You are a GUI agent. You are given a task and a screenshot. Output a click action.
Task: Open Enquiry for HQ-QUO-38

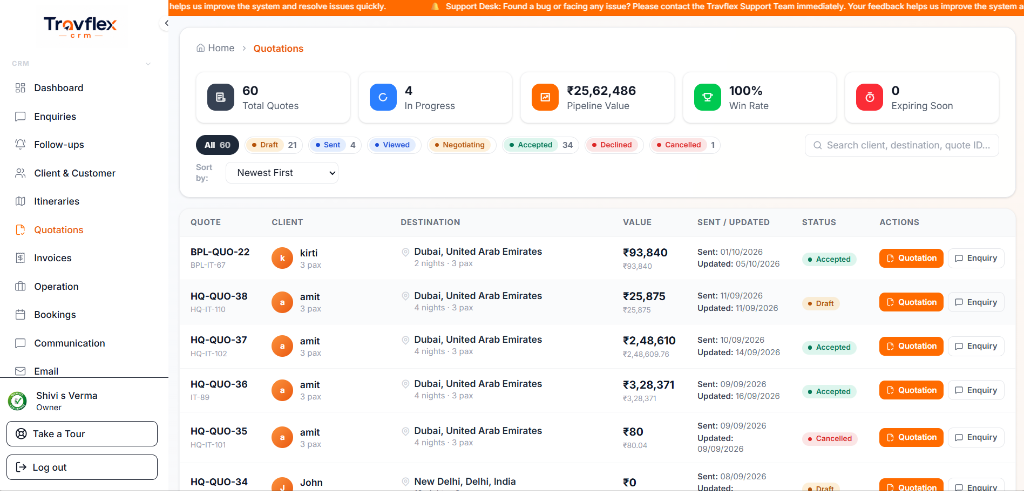click(976, 302)
